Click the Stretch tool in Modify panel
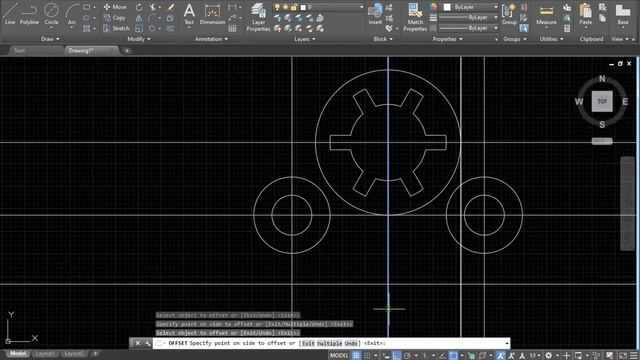 click(x=116, y=29)
